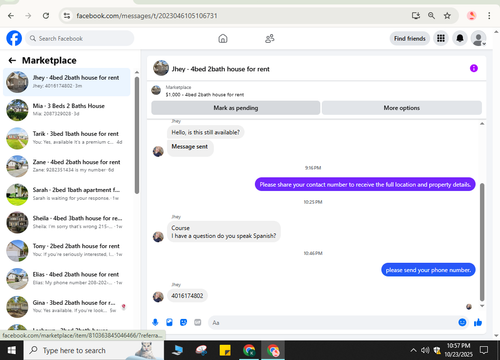The height and width of the screenshot is (360, 500).
Task: Open Chrome profile avatar
Action: 471,15
